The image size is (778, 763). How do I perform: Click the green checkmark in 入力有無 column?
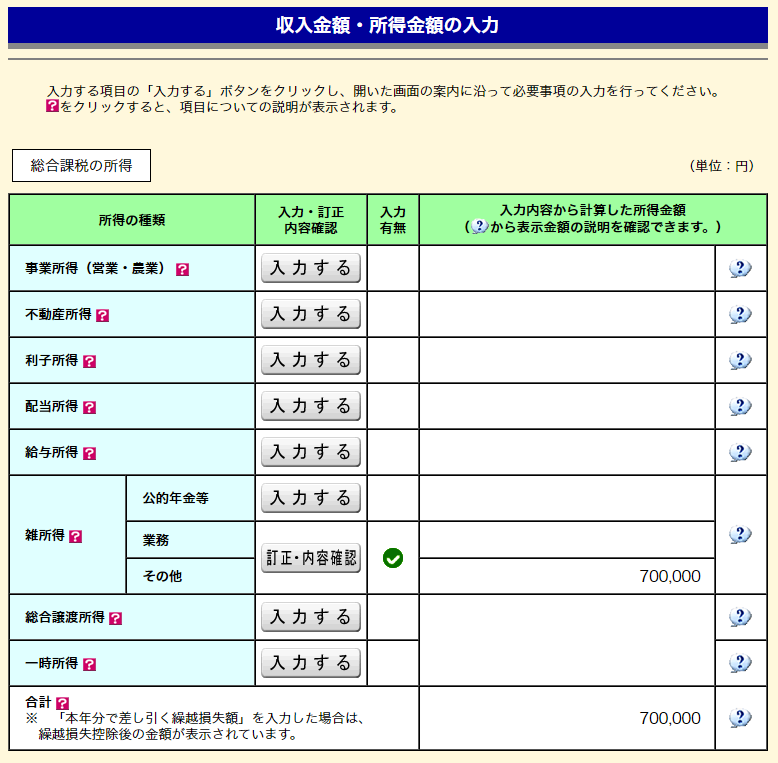point(393,558)
